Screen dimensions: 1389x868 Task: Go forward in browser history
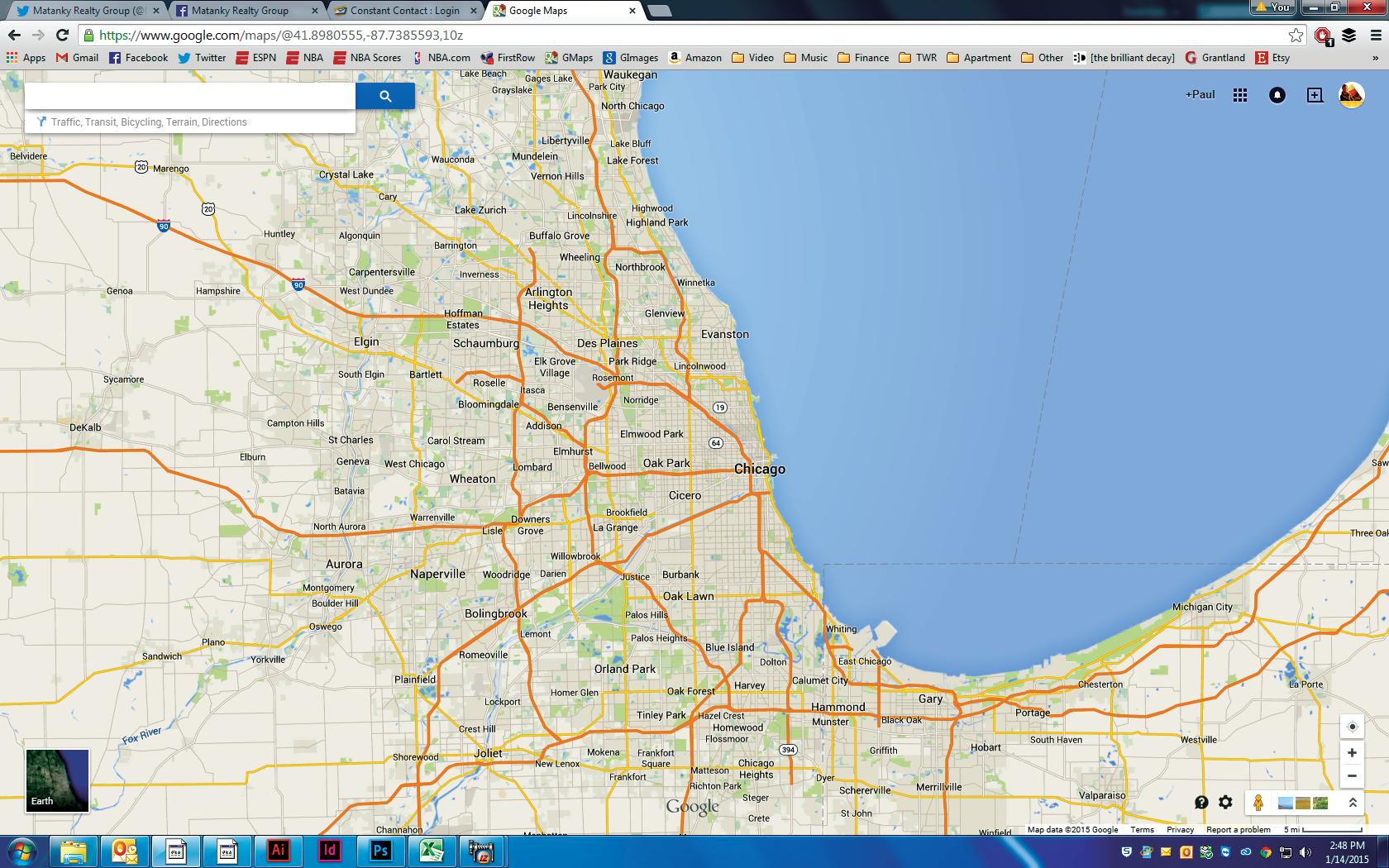coord(38,35)
